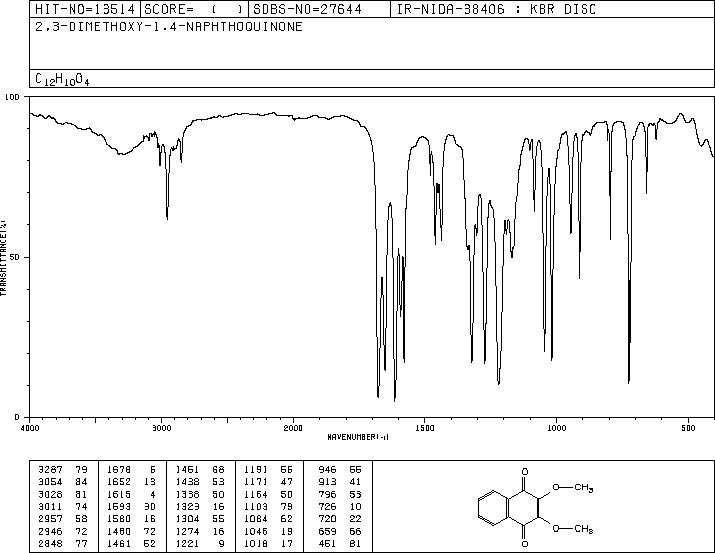This screenshot has height=553, width=715.
Task: Click transmittance value 84 beside 3054
Action: click(x=80, y=482)
